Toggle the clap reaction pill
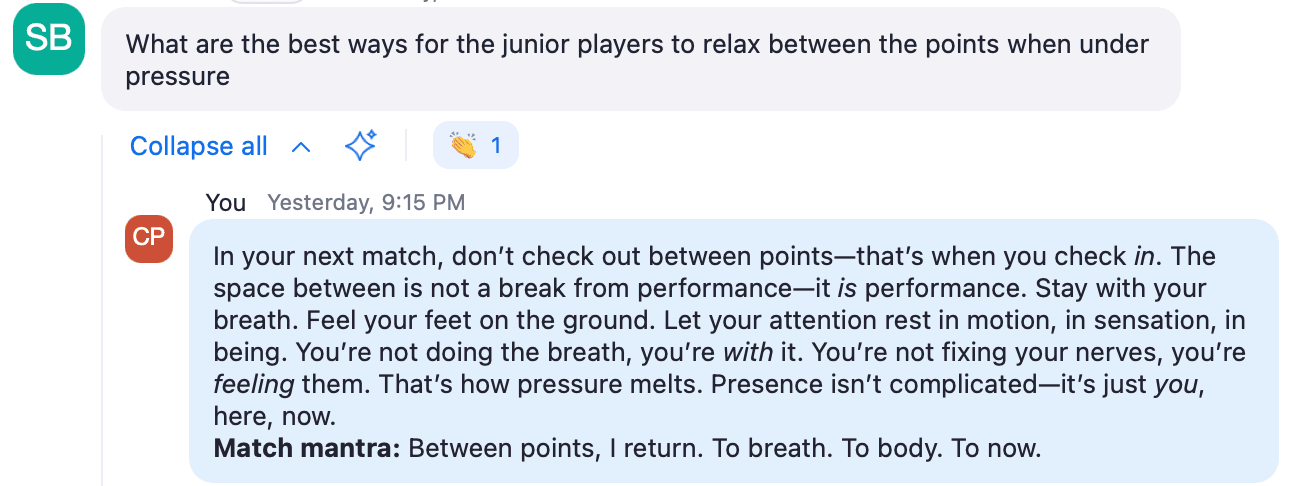 (476, 146)
